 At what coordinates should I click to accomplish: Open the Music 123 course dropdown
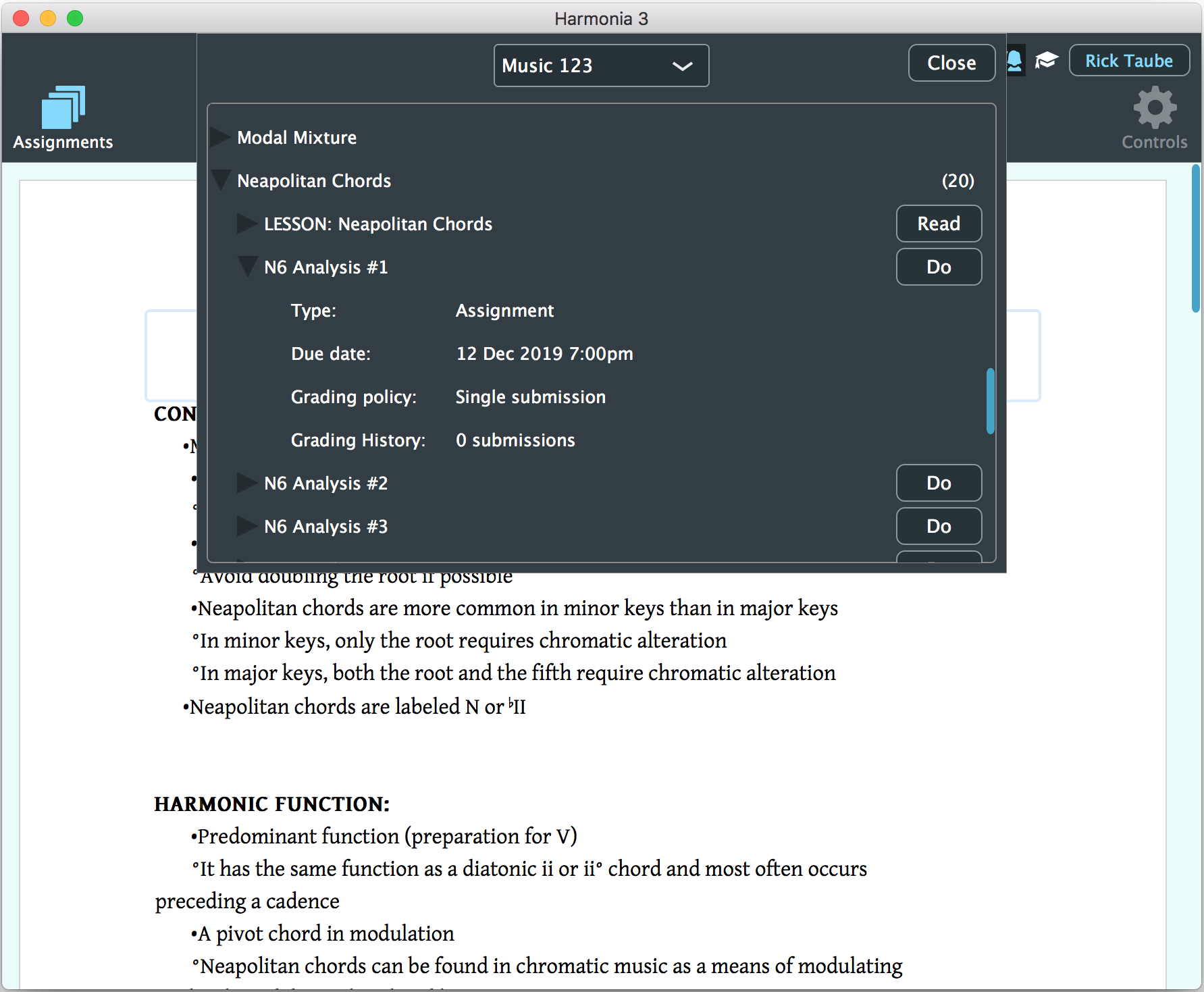(601, 66)
